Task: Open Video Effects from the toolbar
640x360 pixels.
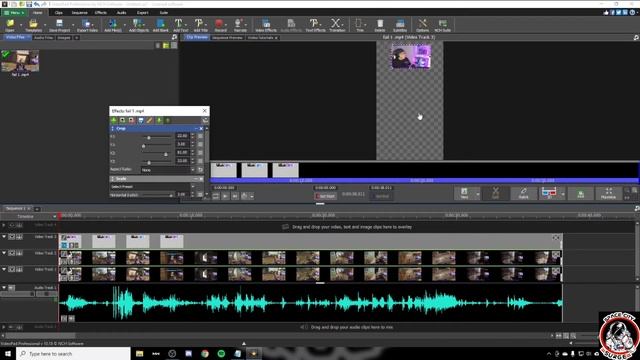Action: coord(266,25)
